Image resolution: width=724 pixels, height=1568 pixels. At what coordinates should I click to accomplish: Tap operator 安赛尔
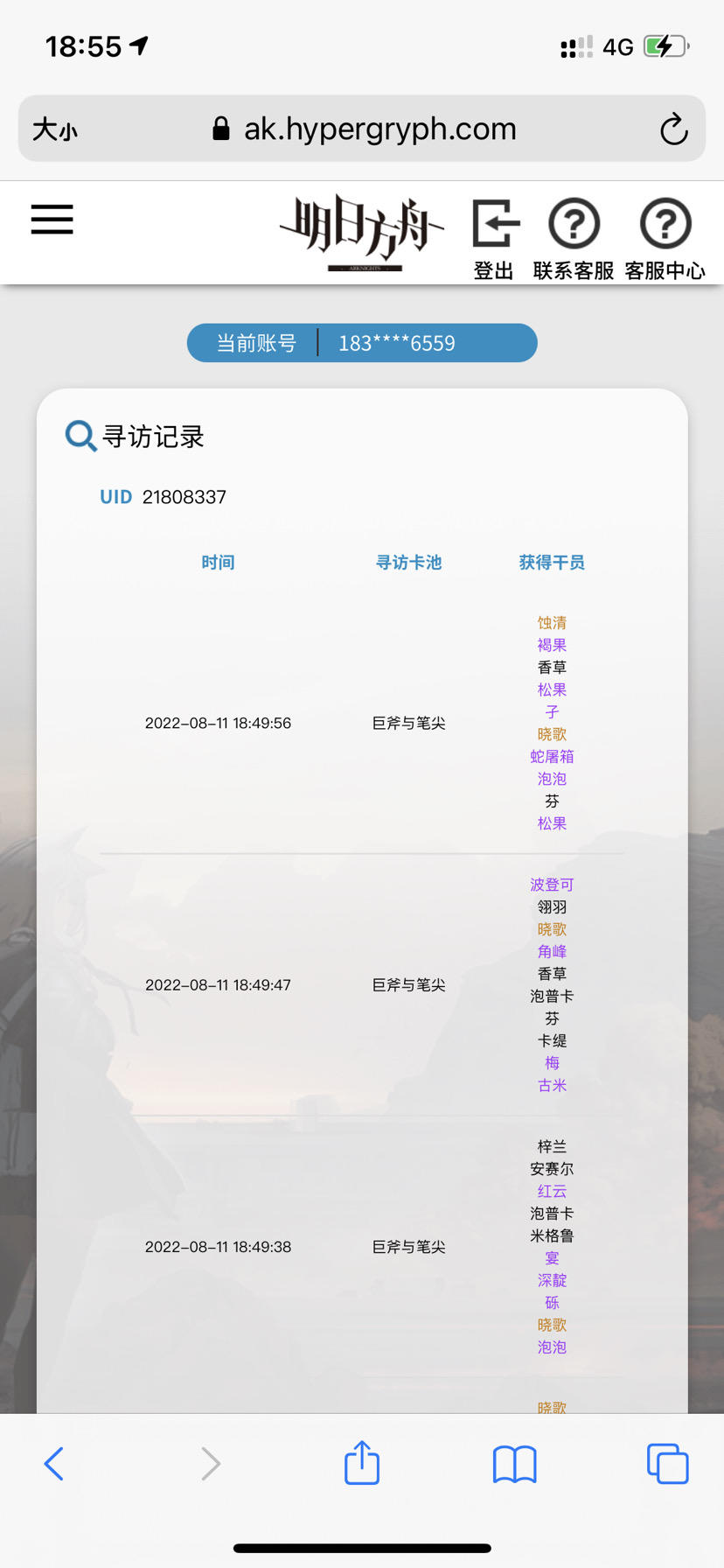point(552,1169)
